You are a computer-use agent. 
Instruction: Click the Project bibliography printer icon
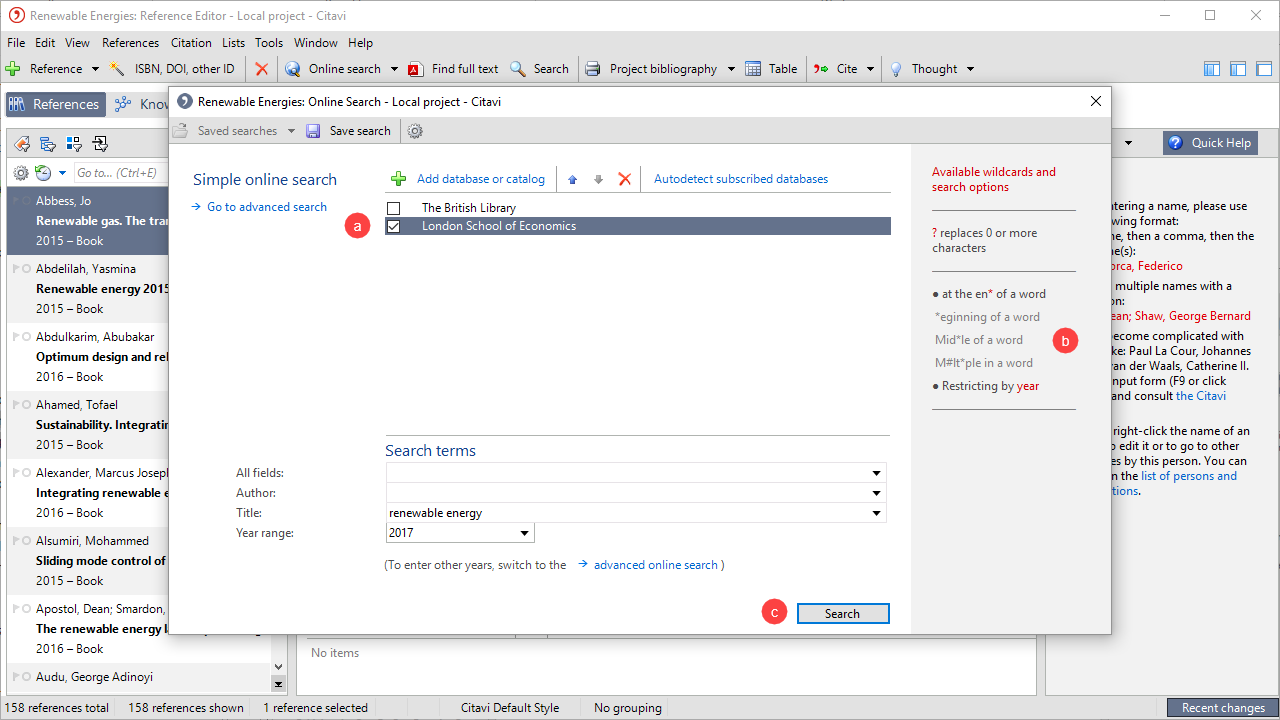(593, 69)
